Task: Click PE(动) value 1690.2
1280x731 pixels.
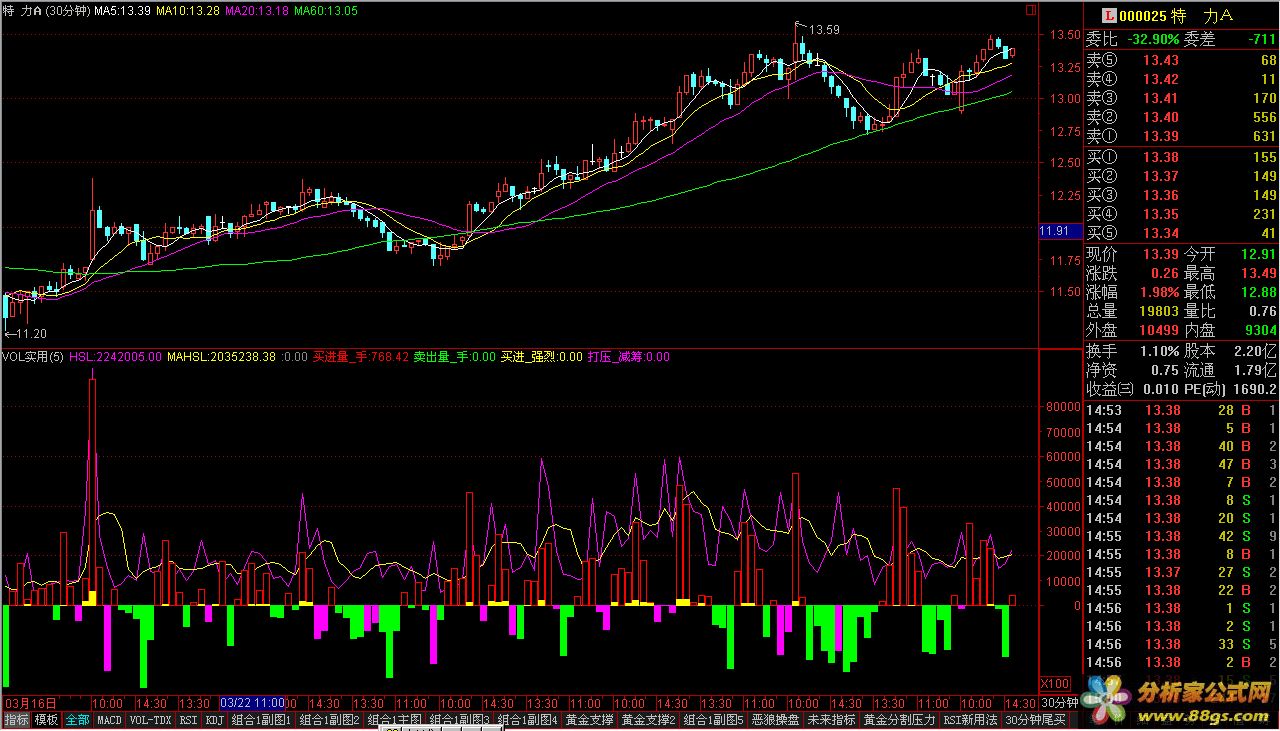Action: 1255,389
